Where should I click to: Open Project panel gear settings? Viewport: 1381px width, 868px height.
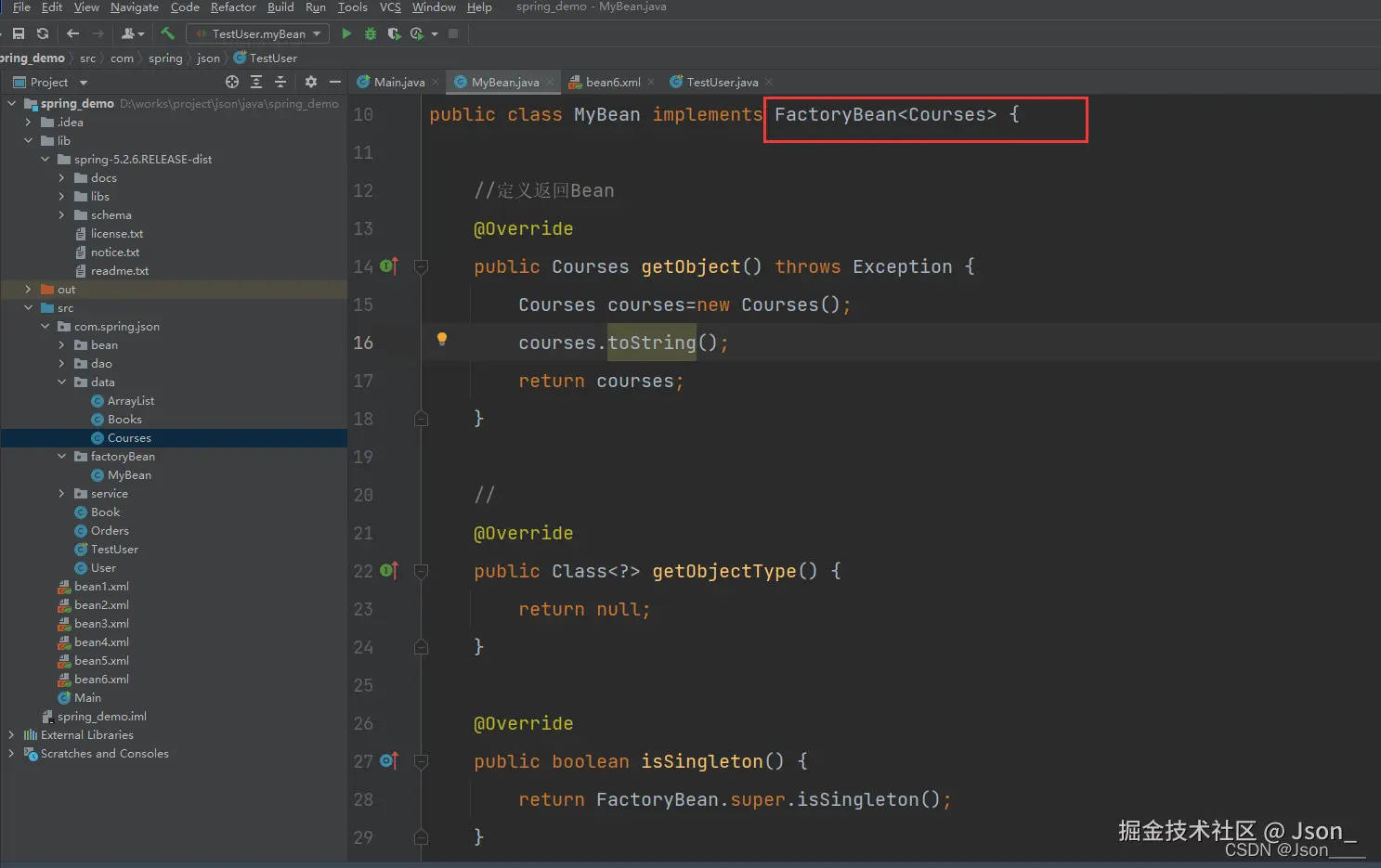(x=311, y=82)
